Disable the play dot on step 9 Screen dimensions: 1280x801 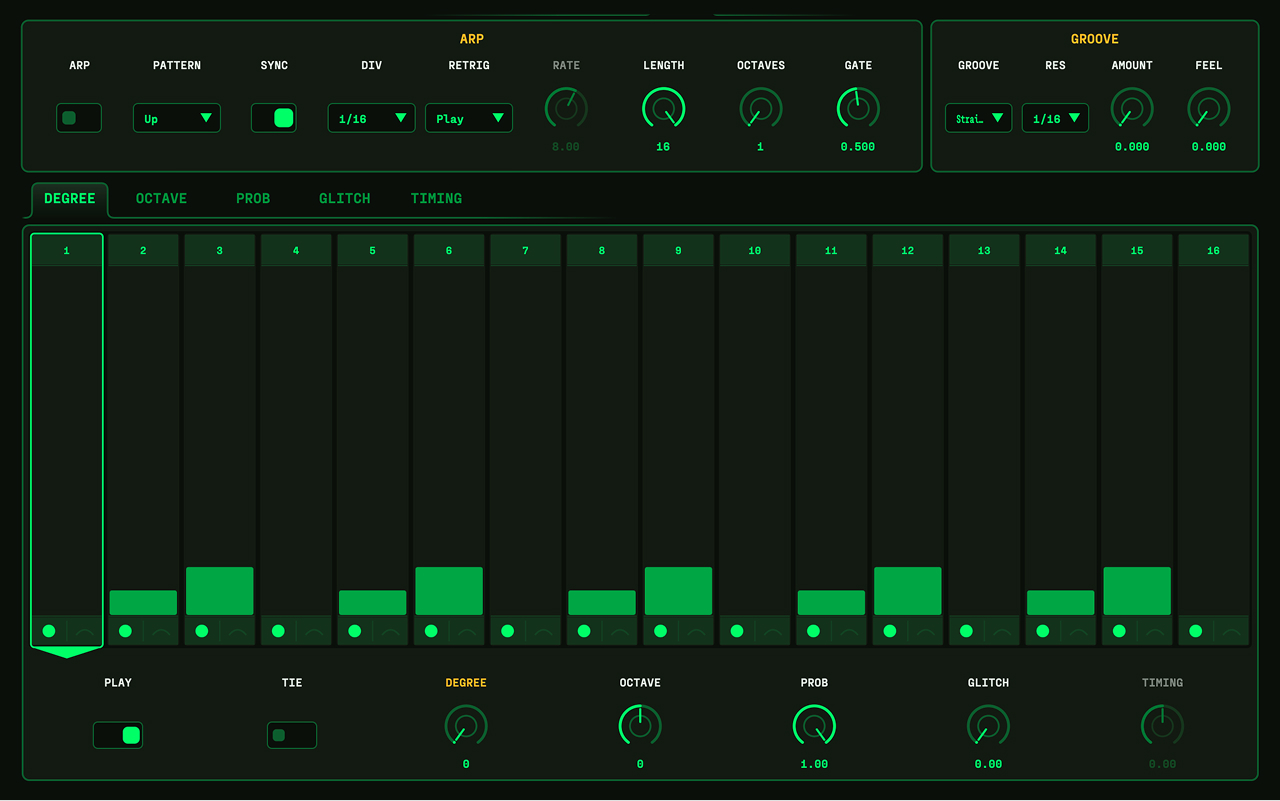click(x=661, y=631)
